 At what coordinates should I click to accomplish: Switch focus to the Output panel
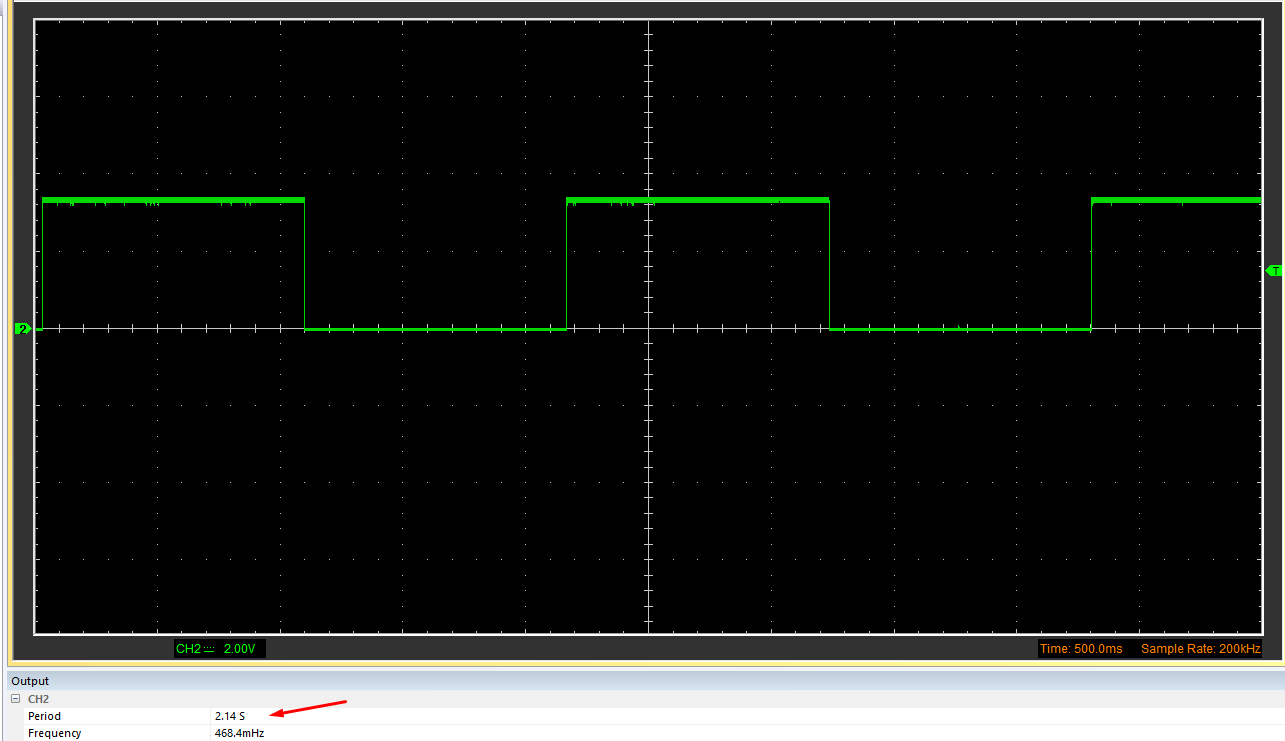click(x=30, y=680)
